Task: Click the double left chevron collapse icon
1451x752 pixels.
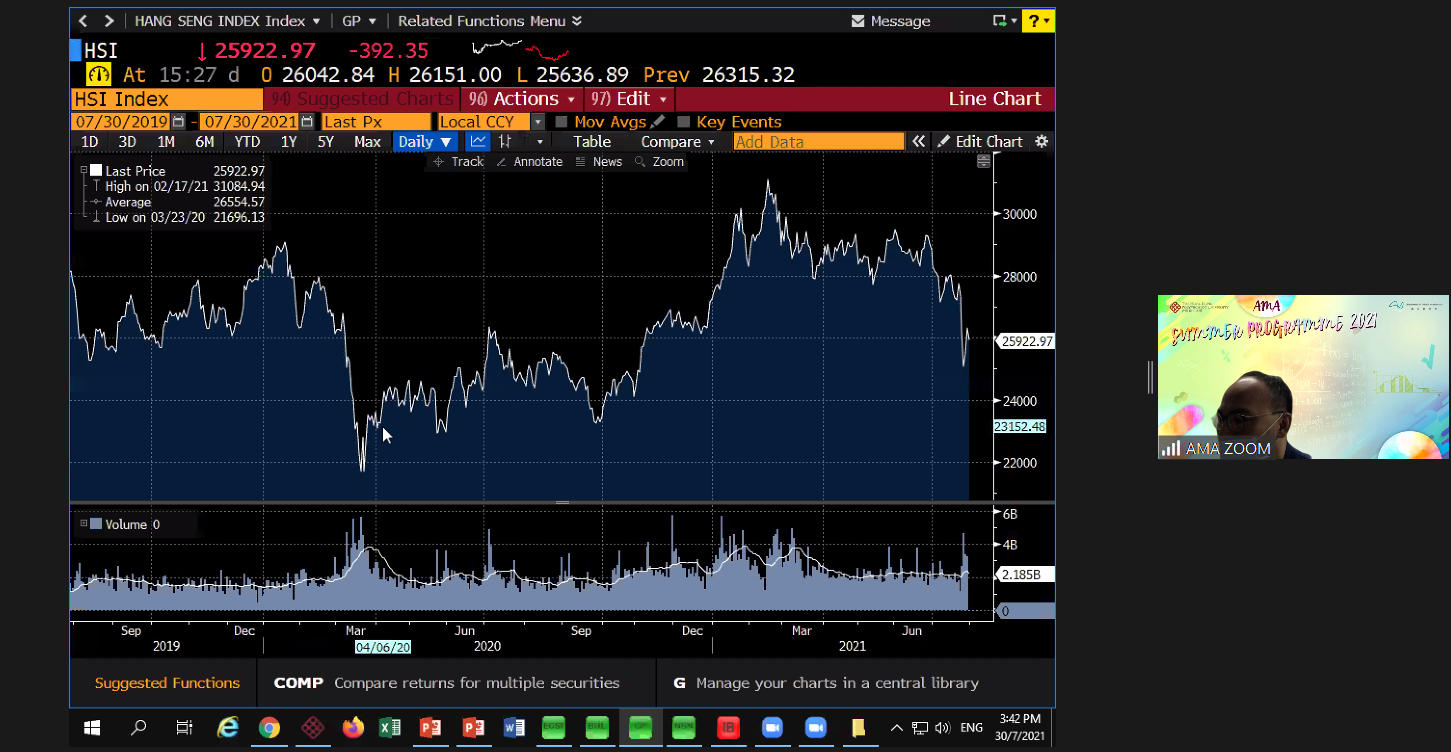Action: coord(918,142)
